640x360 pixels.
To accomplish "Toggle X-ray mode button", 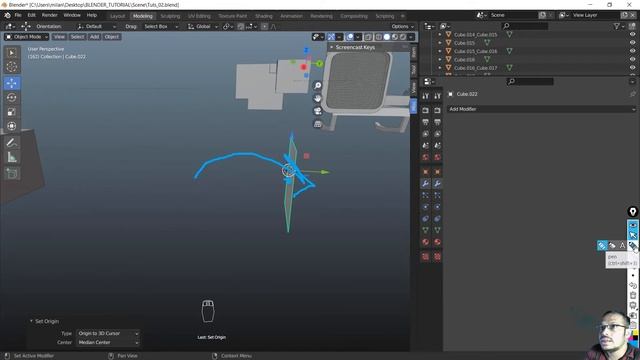I will tap(368, 37).
